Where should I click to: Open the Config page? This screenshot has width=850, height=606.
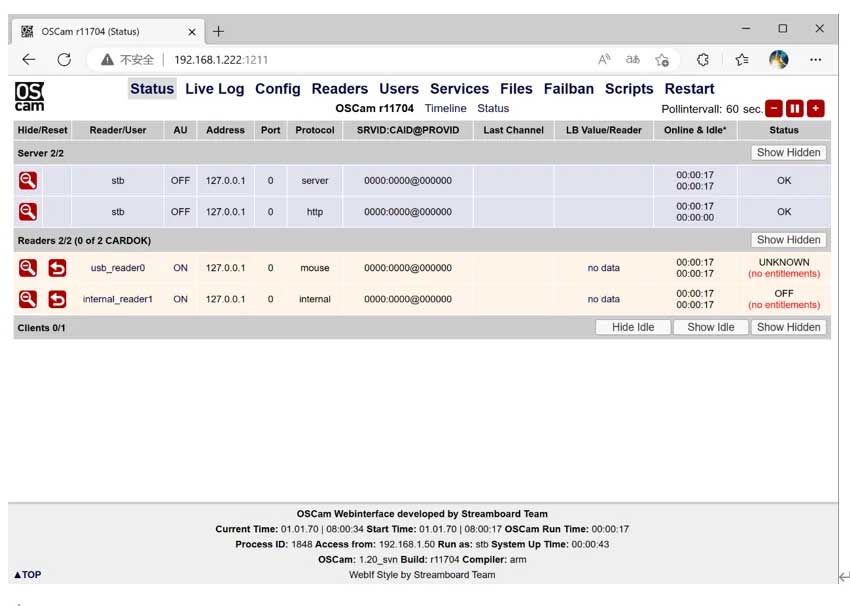click(278, 89)
